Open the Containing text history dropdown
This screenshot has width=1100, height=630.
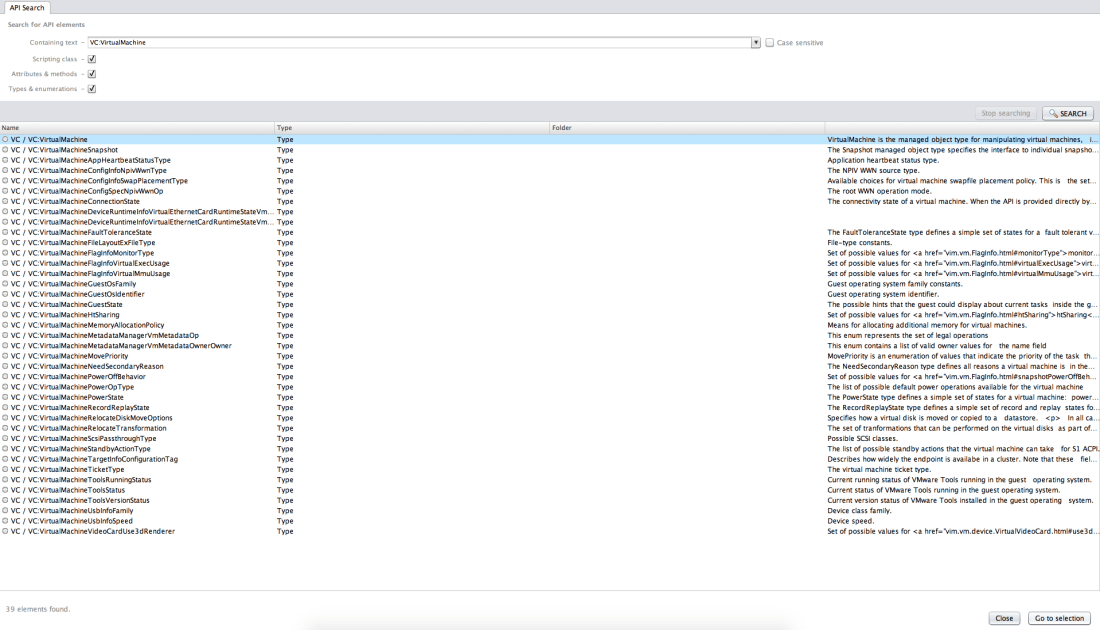pos(757,42)
